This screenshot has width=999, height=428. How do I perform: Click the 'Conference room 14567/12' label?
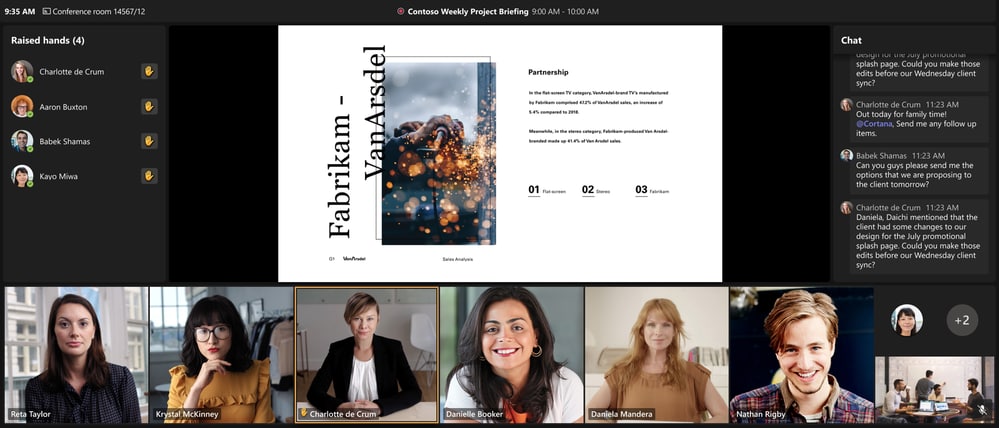pos(99,11)
